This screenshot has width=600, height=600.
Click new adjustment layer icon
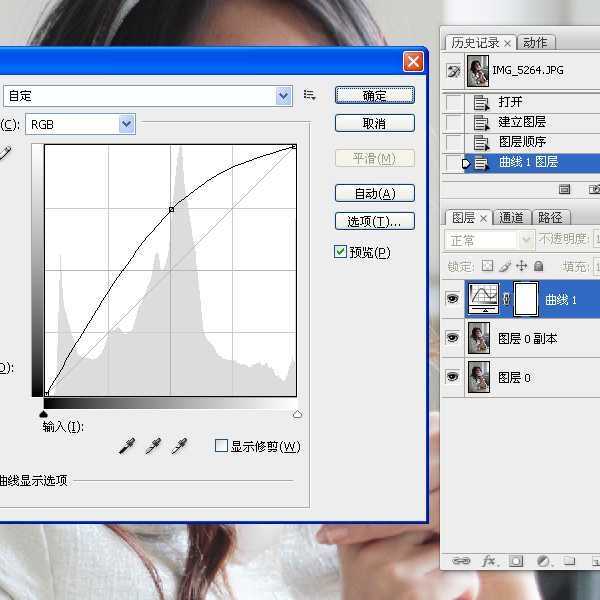pyautogui.click(x=542, y=562)
